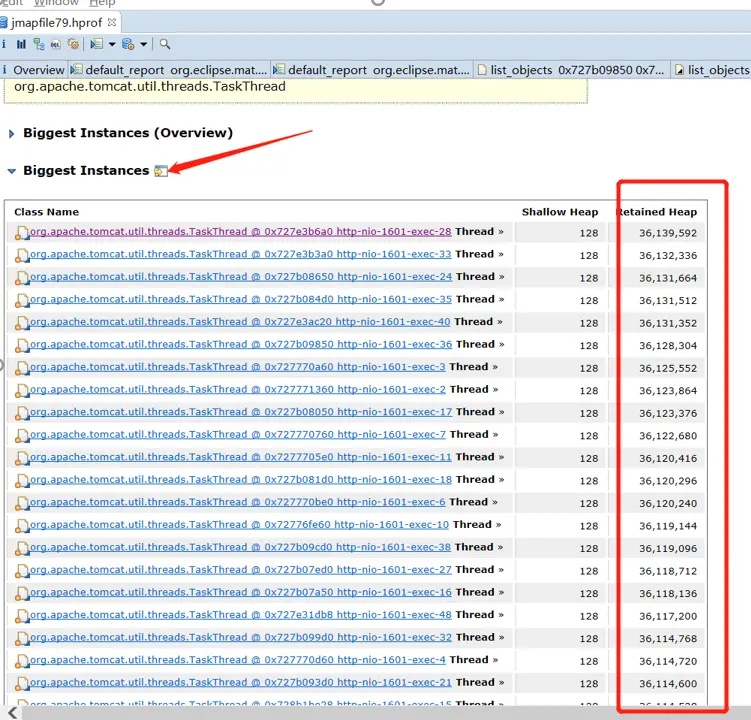Screen dimensions: 751x720
Task: Click retained heap value 36,120,240
Action: coord(668,503)
